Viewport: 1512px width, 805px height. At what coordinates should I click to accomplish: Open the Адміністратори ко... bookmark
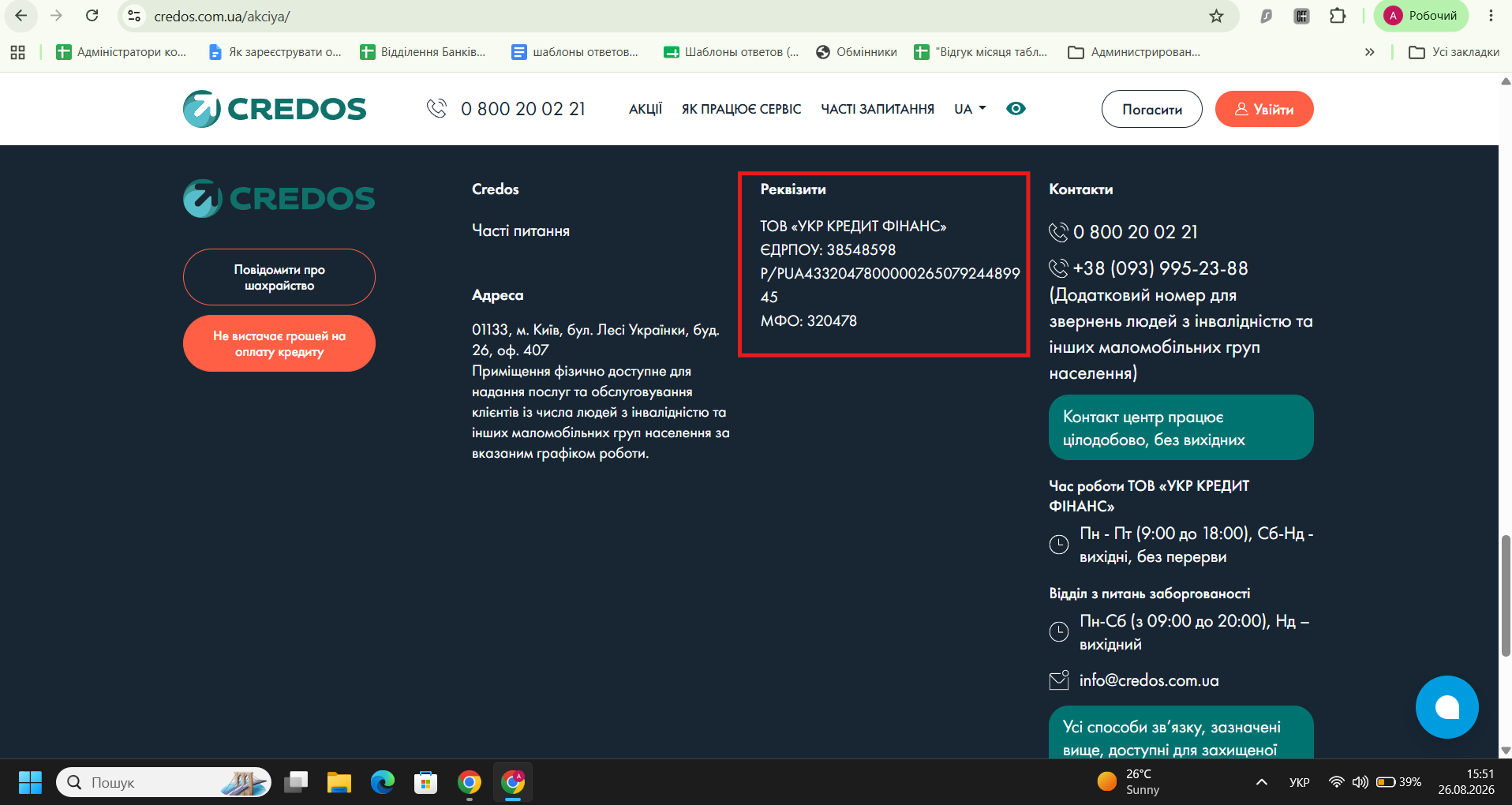[x=122, y=52]
